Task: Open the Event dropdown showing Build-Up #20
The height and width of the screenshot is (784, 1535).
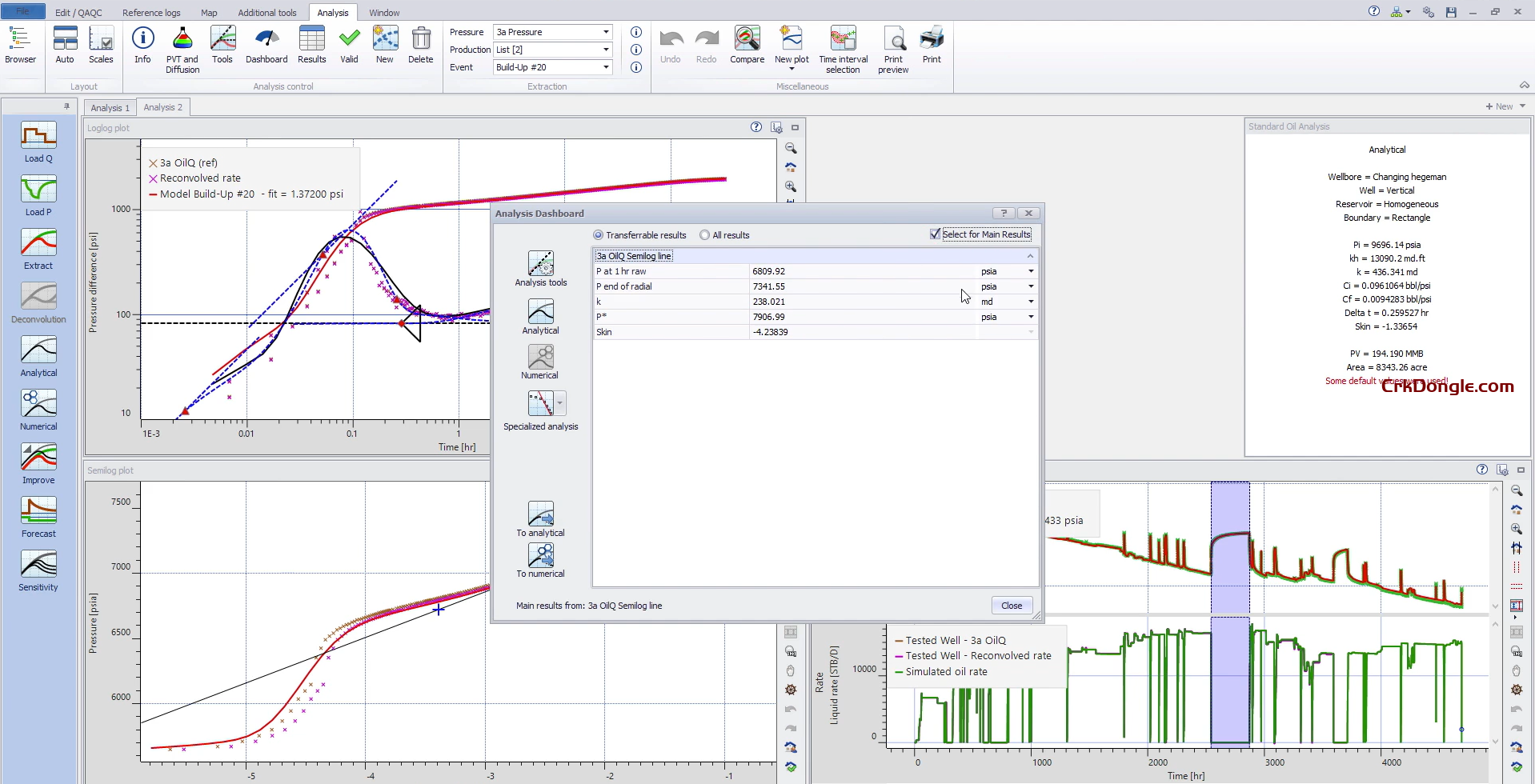Action: [x=606, y=67]
